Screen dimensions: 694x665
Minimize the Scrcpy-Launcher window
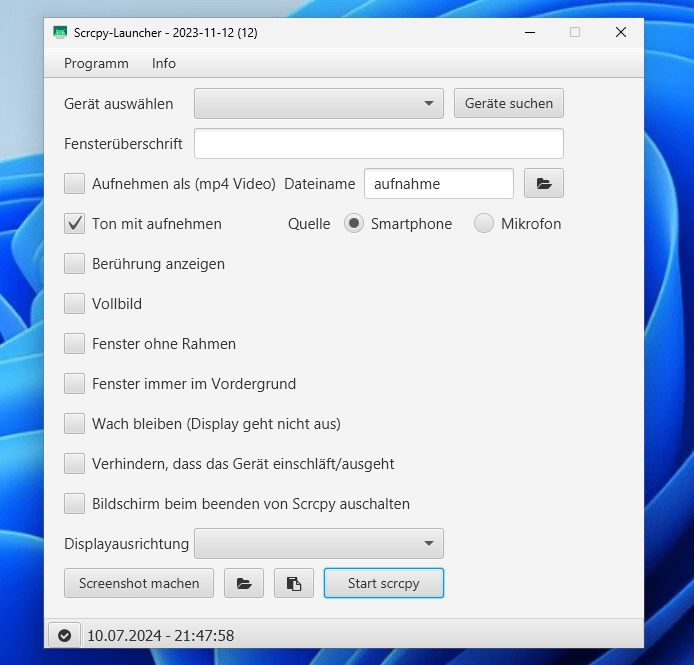[530, 32]
